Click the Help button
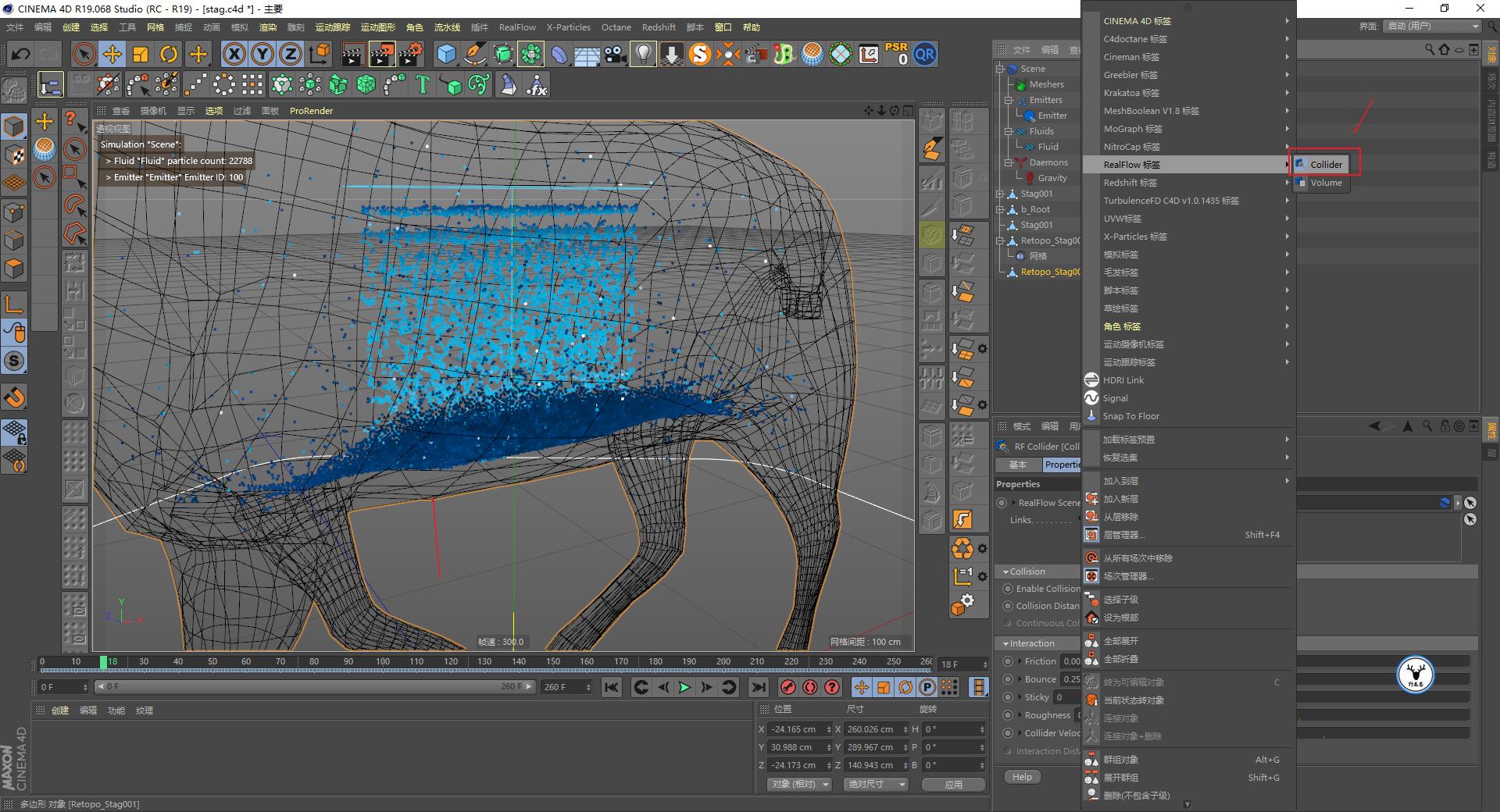1500x812 pixels. (x=1022, y=777)
